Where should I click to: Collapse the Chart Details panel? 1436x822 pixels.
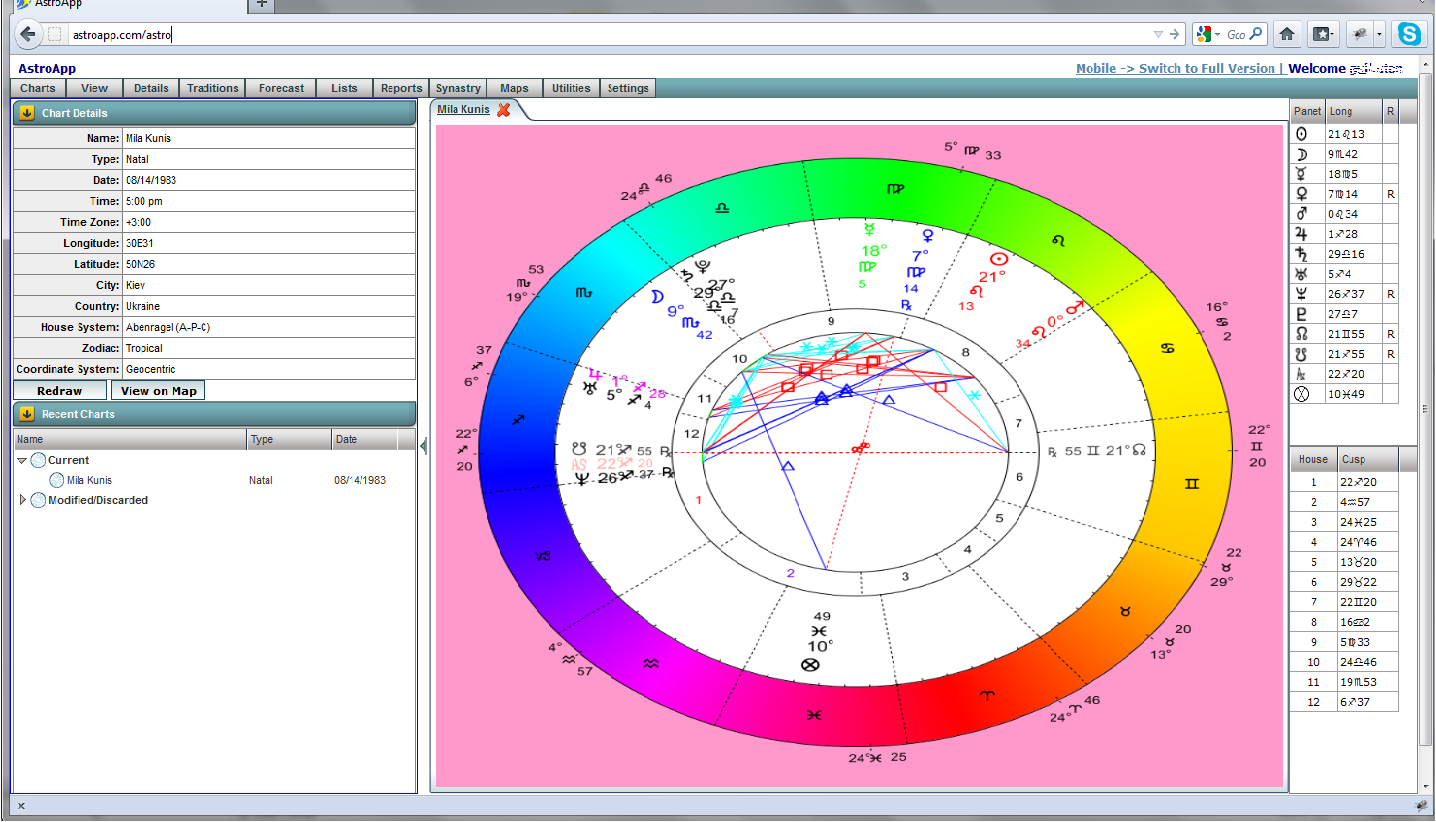coord(27,113)
